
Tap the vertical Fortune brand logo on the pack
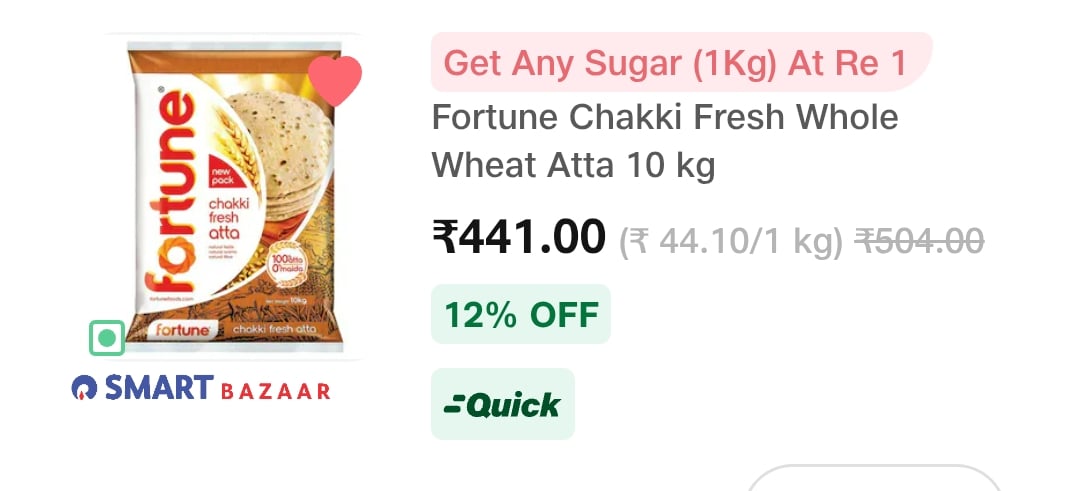[169, 192]
